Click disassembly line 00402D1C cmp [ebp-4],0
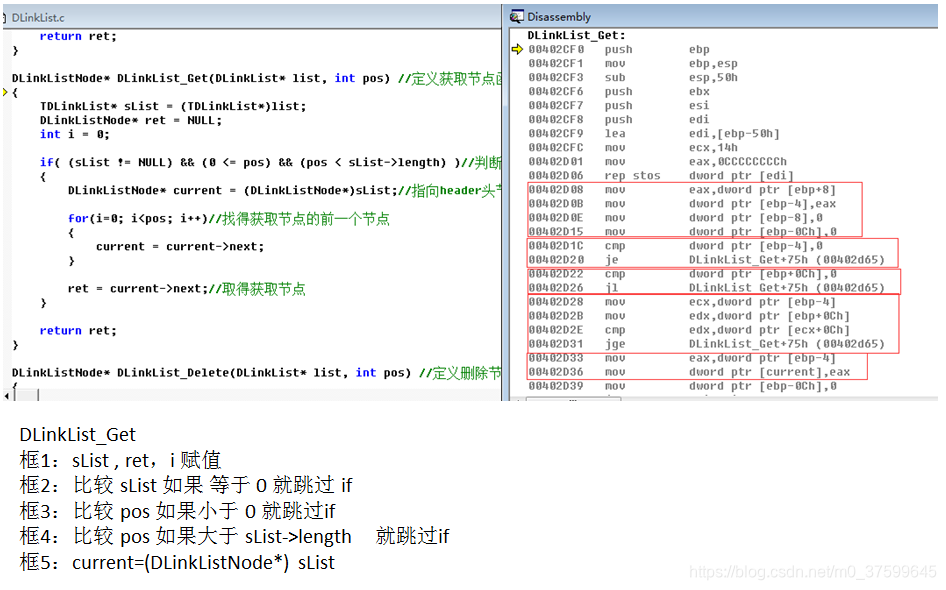946x590 pixels. (x=676, y=246)
